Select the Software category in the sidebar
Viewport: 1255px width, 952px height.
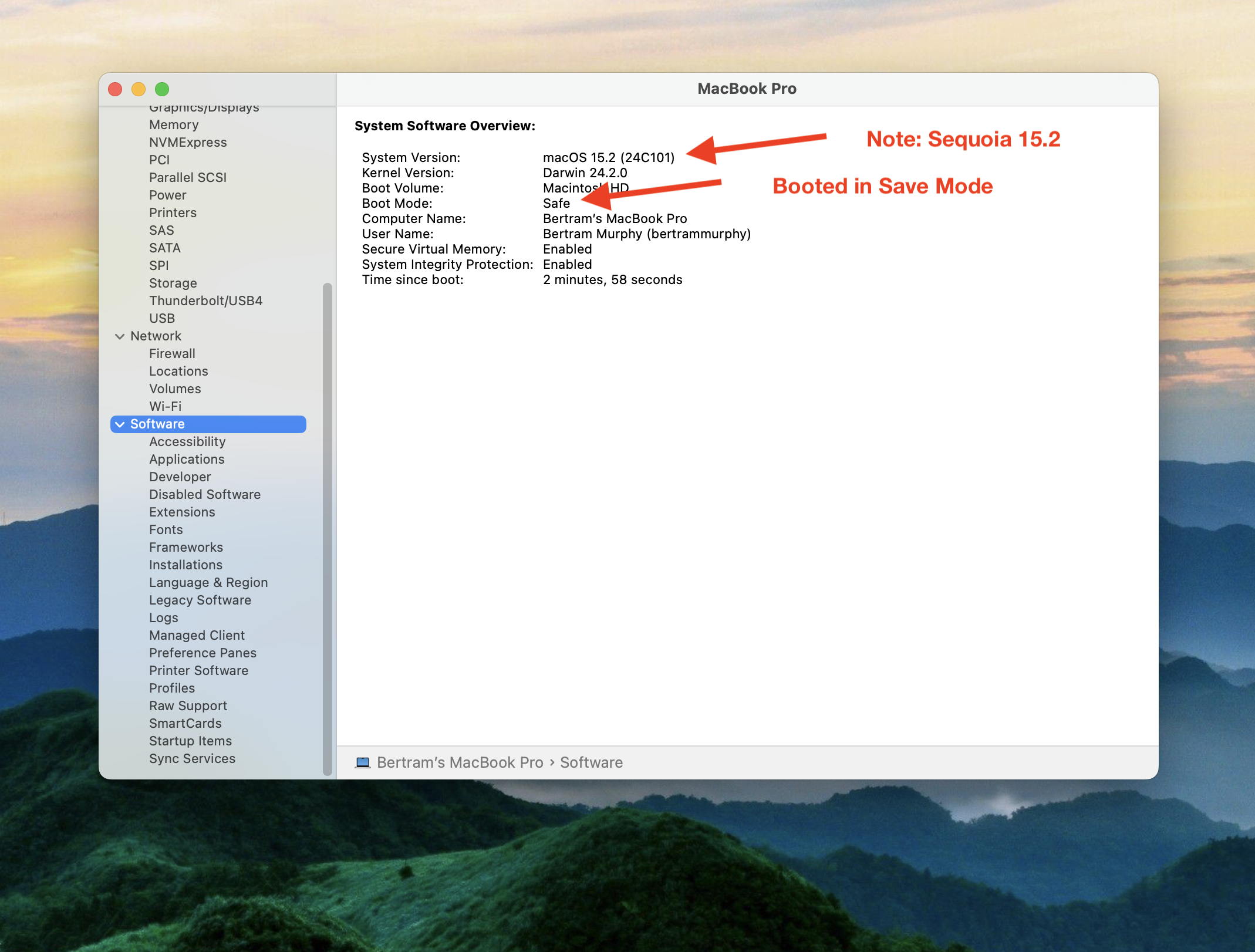click(157, 424)
